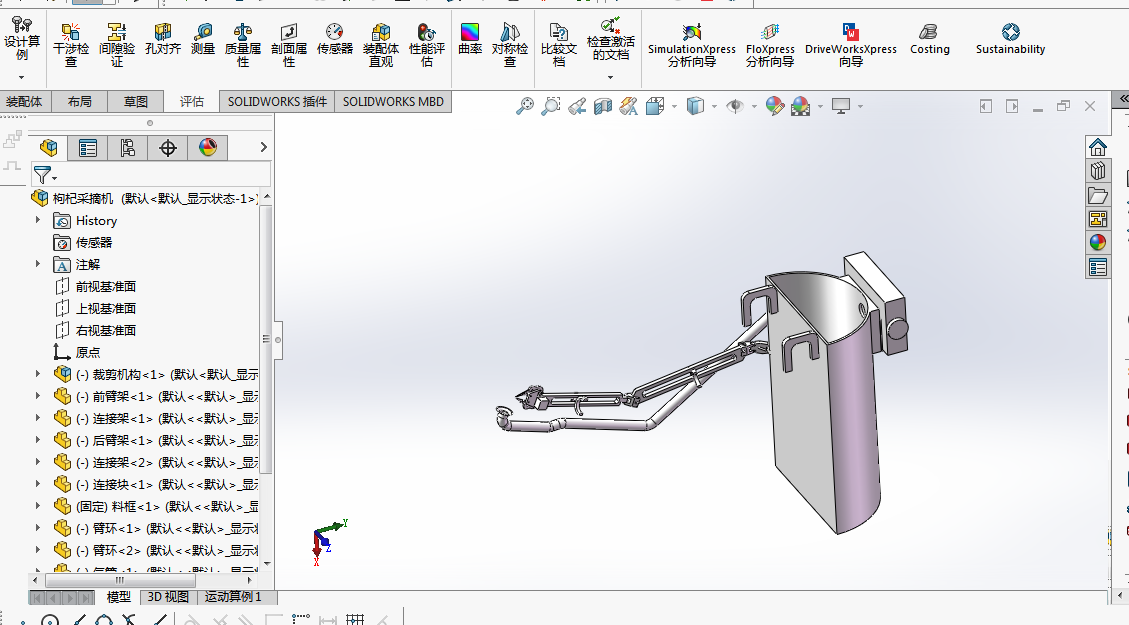Open the 设计算例 dropdown arrow
The width and height of the screenshot is (1129, 625).
point(22,77)
